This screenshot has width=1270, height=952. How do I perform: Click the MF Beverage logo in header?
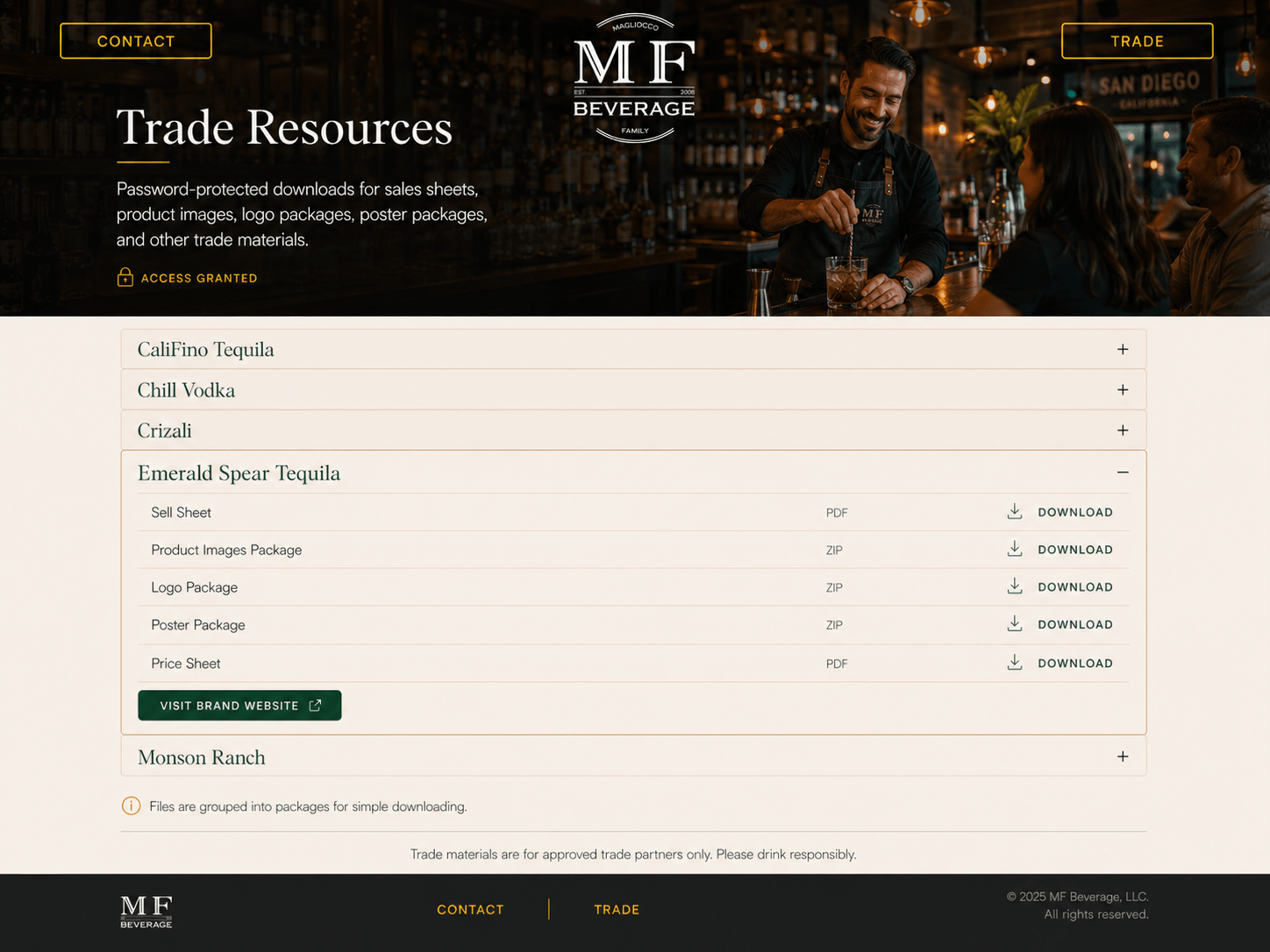pyautogui.click(x=634, y=78)
